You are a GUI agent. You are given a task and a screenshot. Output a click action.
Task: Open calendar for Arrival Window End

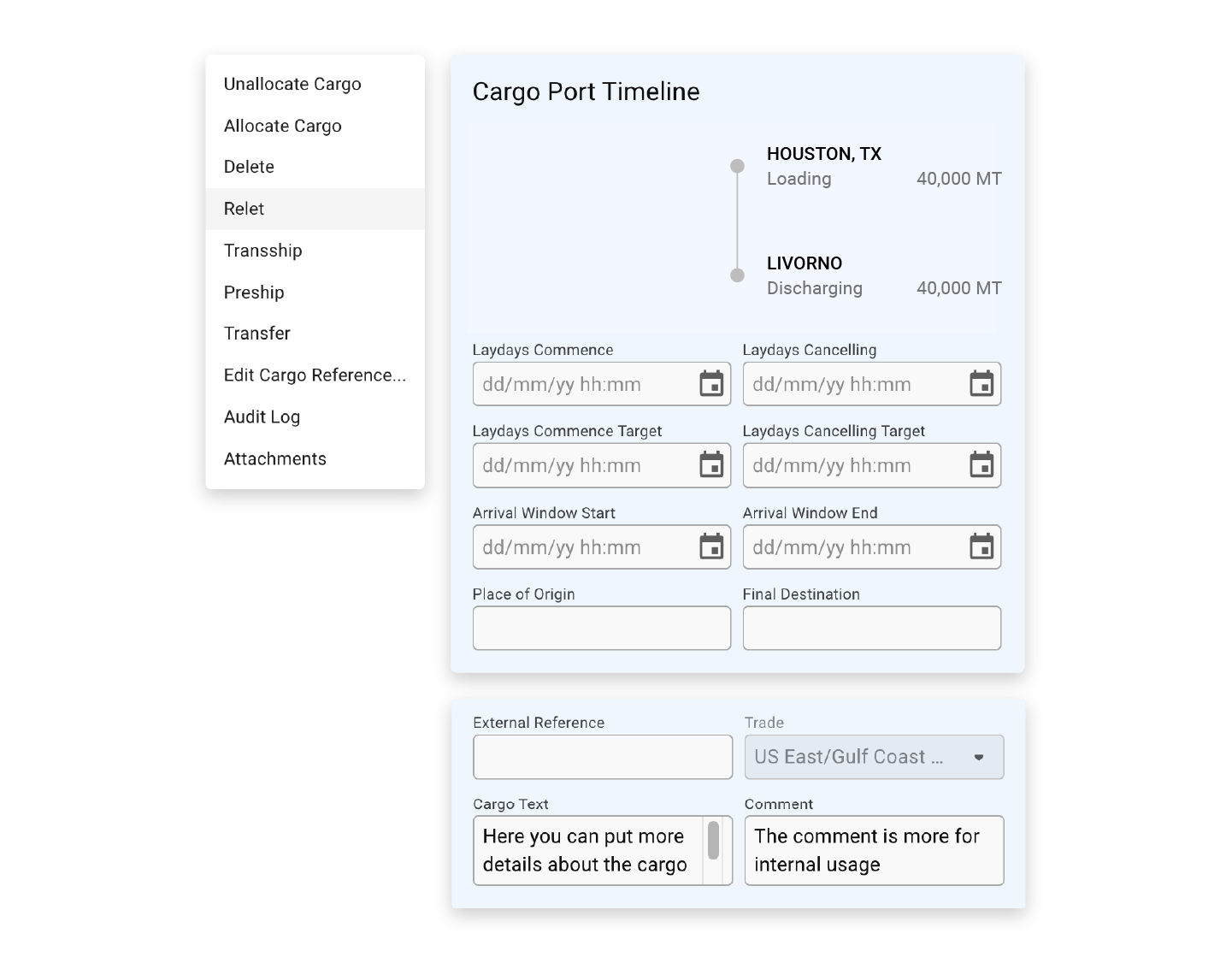981,546
